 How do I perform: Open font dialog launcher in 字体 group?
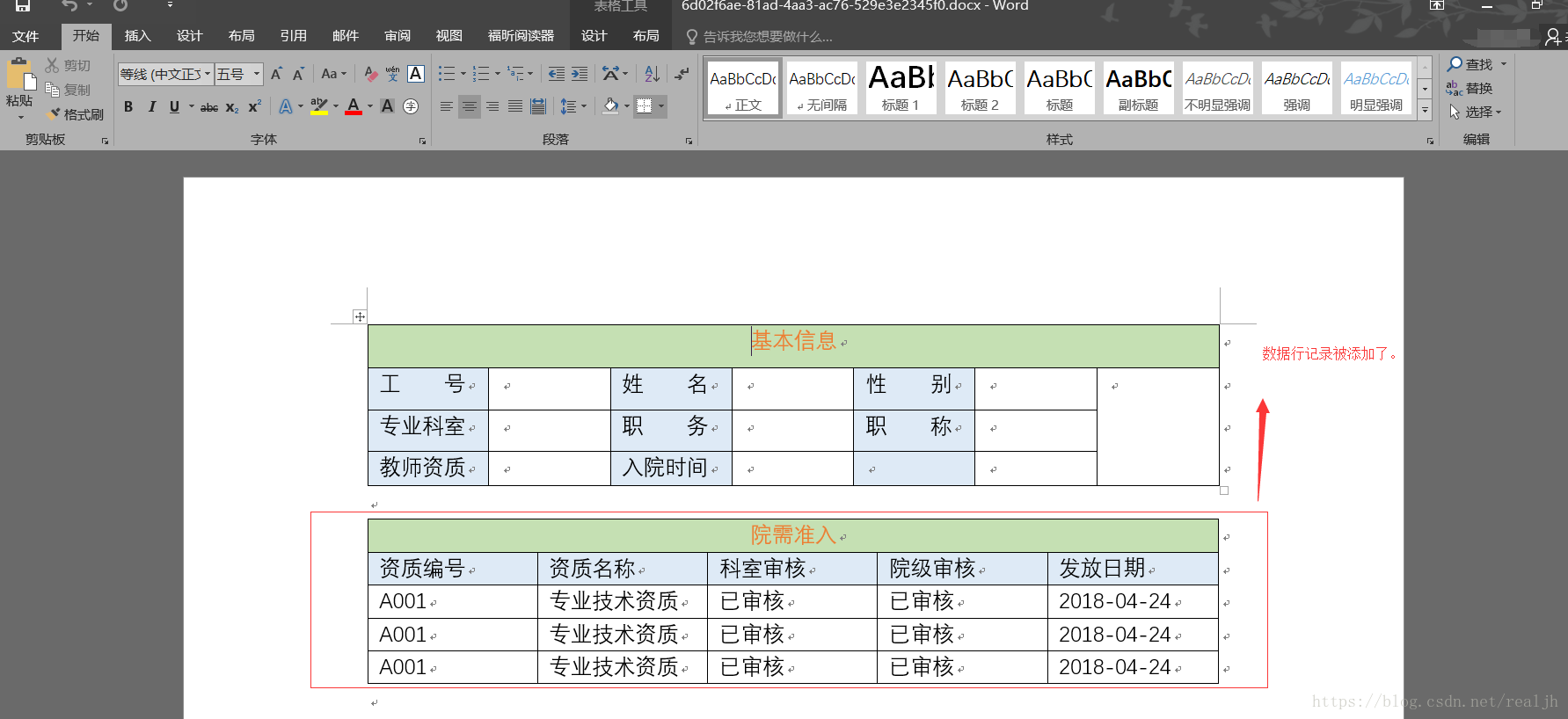[423, 141]
